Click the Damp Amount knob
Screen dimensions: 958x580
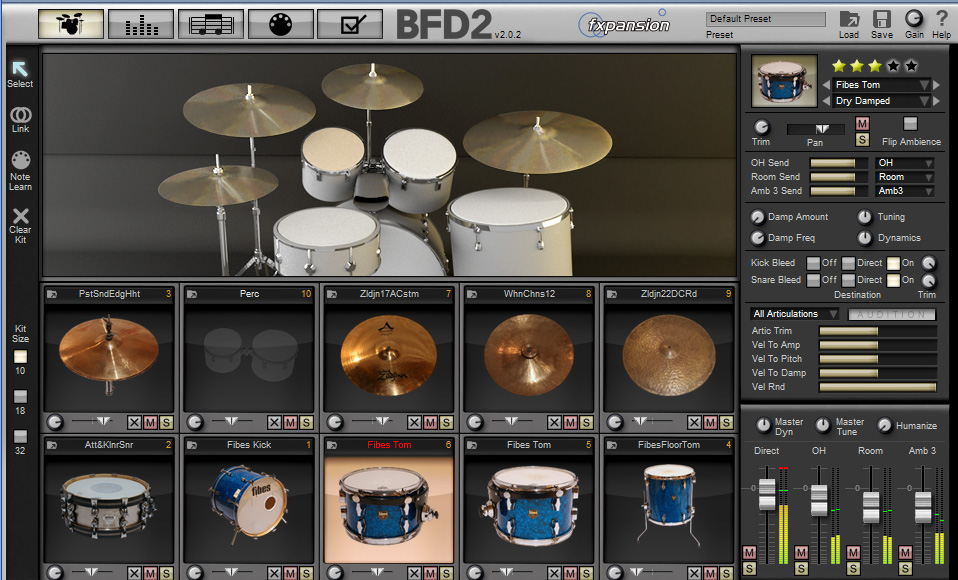click(x=758, y=217)
